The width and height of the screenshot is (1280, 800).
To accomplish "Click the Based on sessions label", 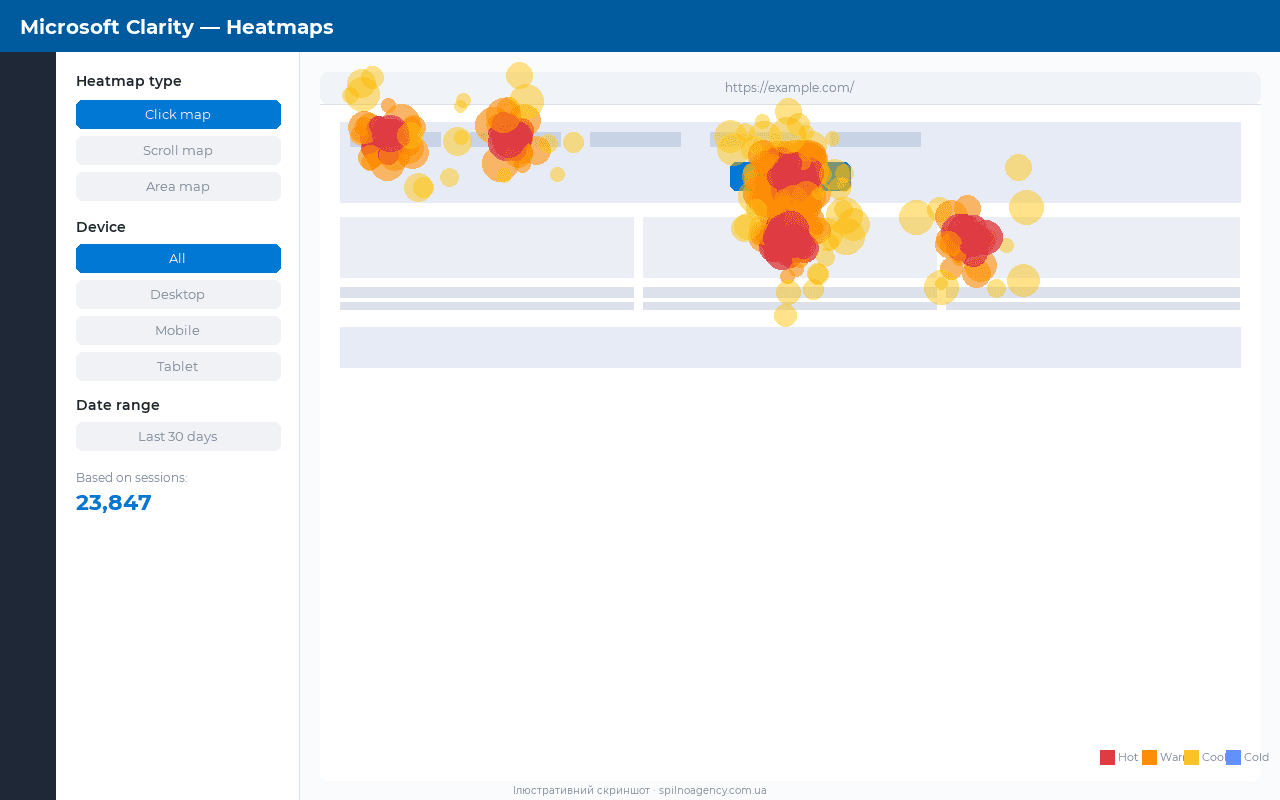I will (132, 478).
